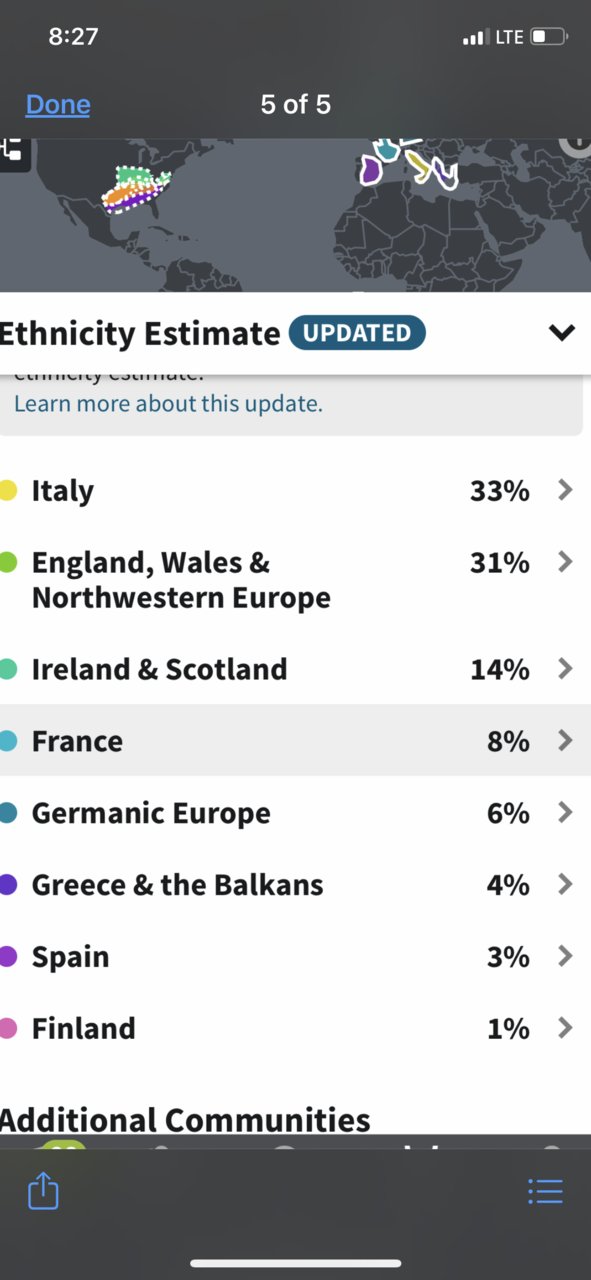Tap the share icon at bottom left
This screenshot has height=1280, width=591.
click(43, 1191)
